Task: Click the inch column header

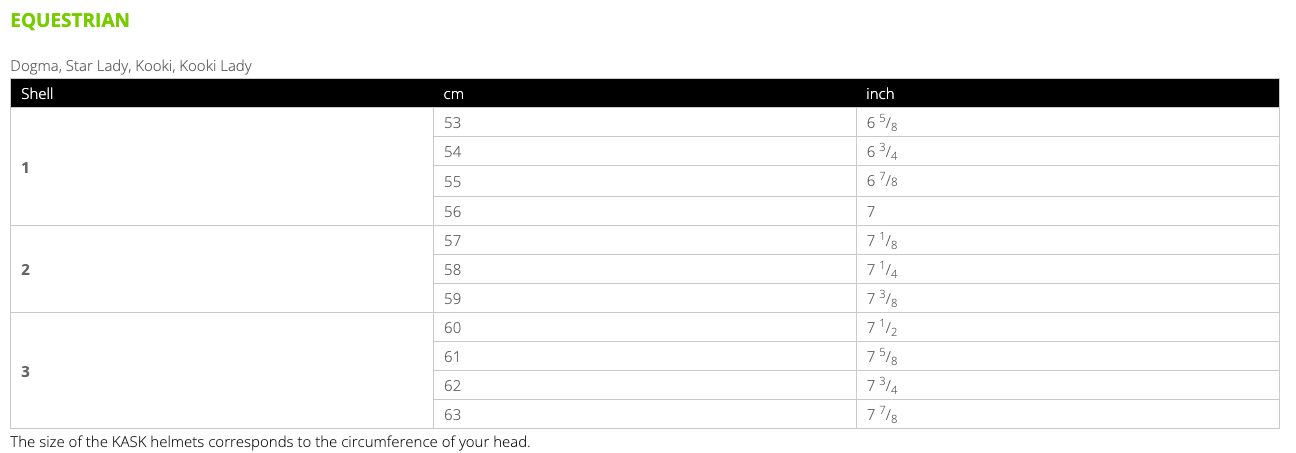Action: coord(880,94)
